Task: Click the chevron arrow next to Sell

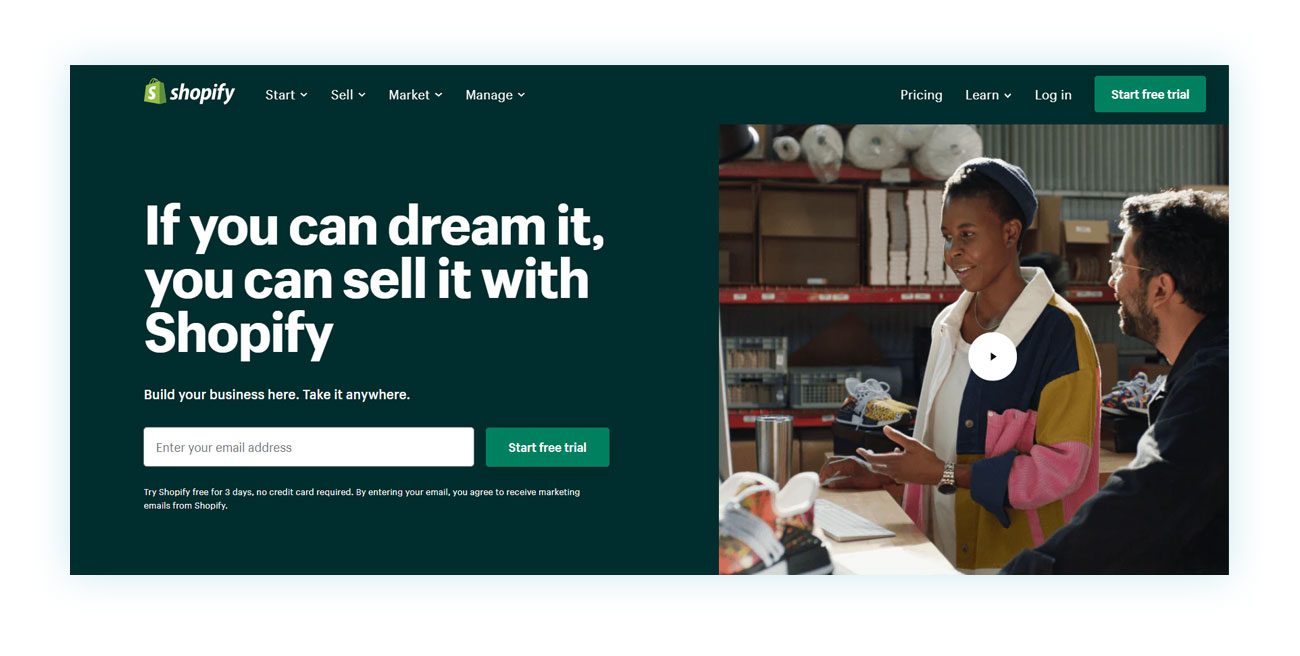Action: coord(362,95)
